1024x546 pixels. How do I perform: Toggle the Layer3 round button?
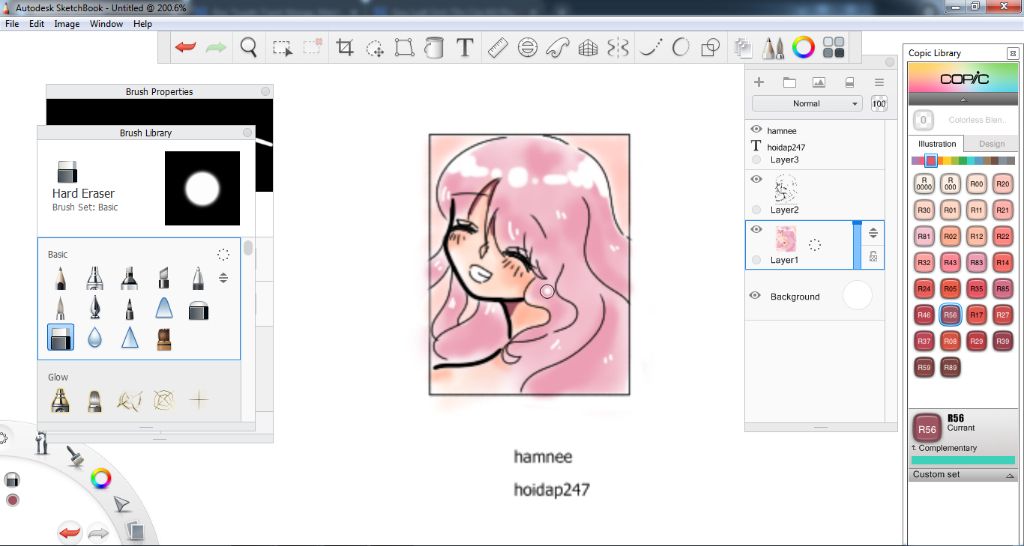(756, 159)
